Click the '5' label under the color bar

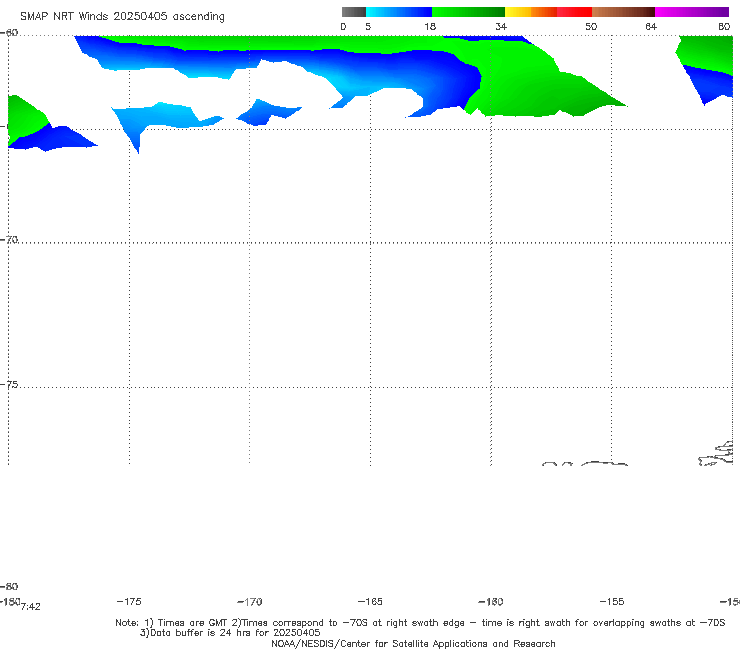(x=368, y=27)
